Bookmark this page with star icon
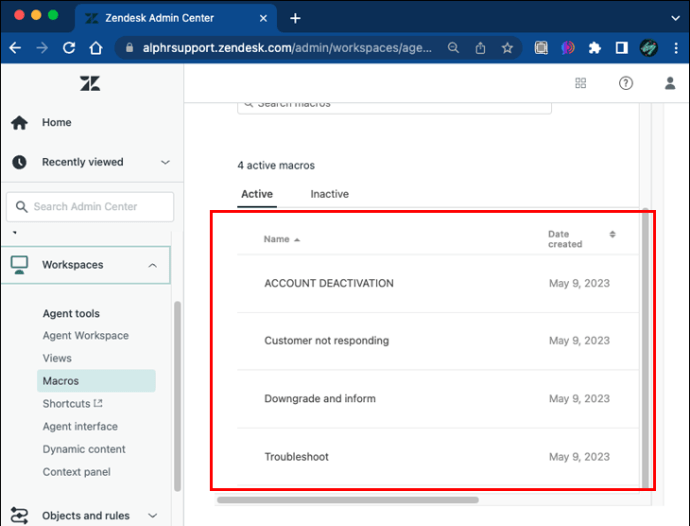The image size is (690, 526). (x=507, y=48)
